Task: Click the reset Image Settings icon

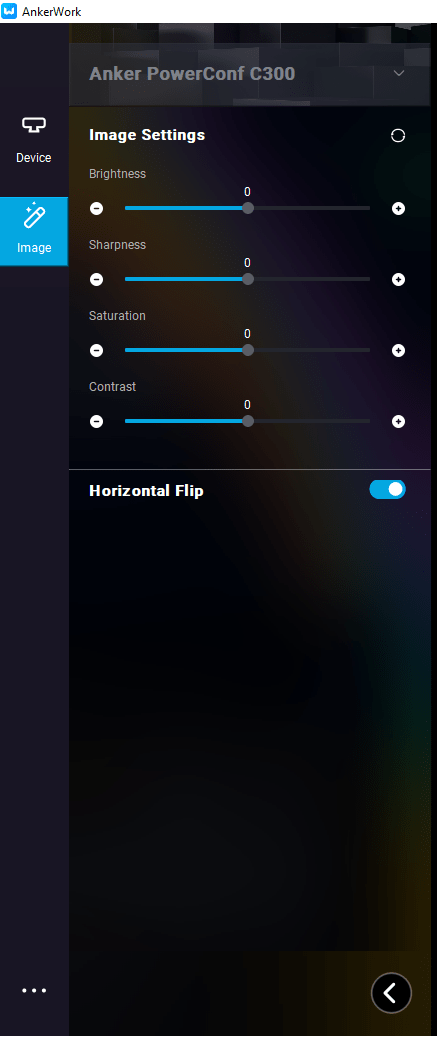Action: [398, 136]
